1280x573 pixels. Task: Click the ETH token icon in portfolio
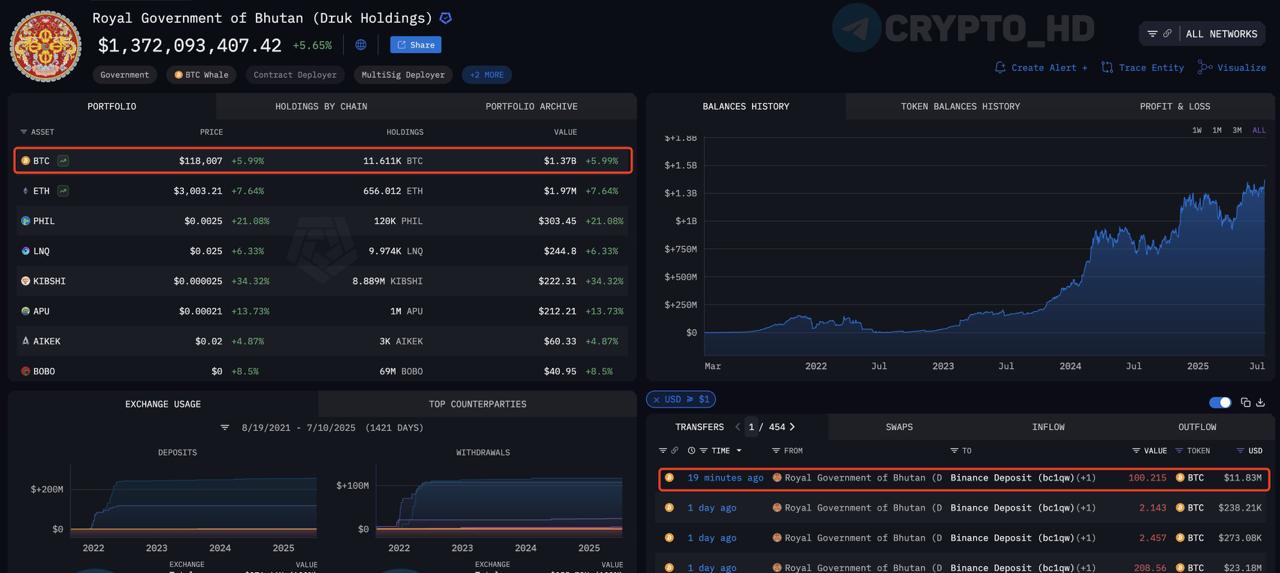tap(26, 191)
